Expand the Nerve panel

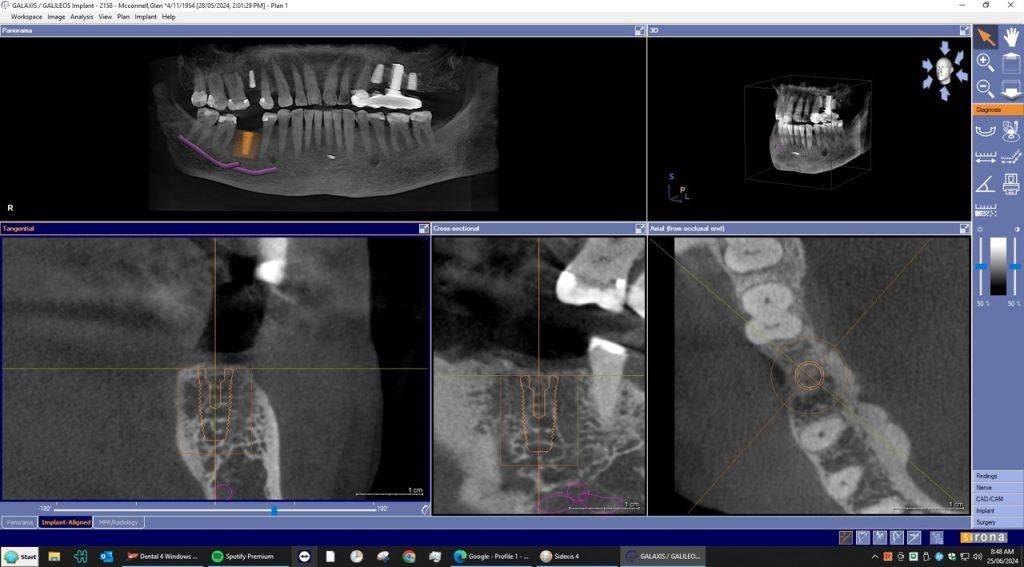(x=997, y=487)
